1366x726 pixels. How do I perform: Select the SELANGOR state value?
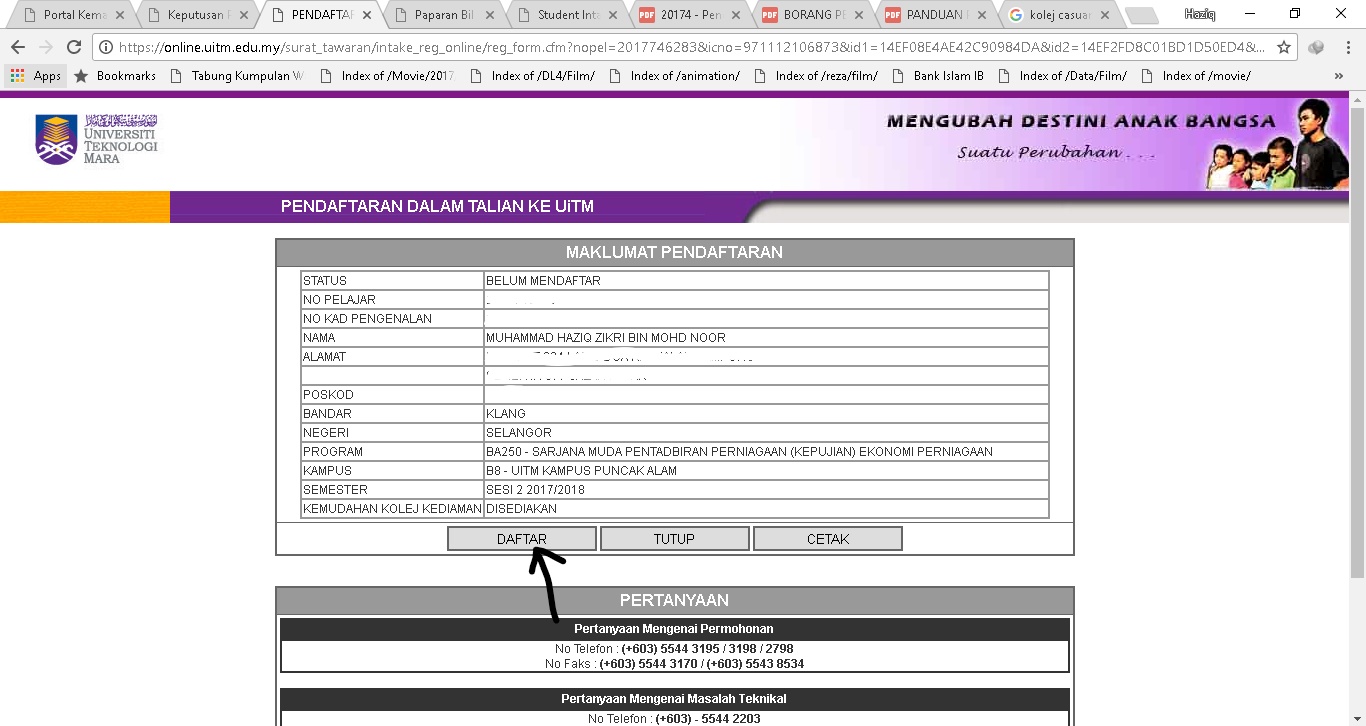click(x=519, y=433)
